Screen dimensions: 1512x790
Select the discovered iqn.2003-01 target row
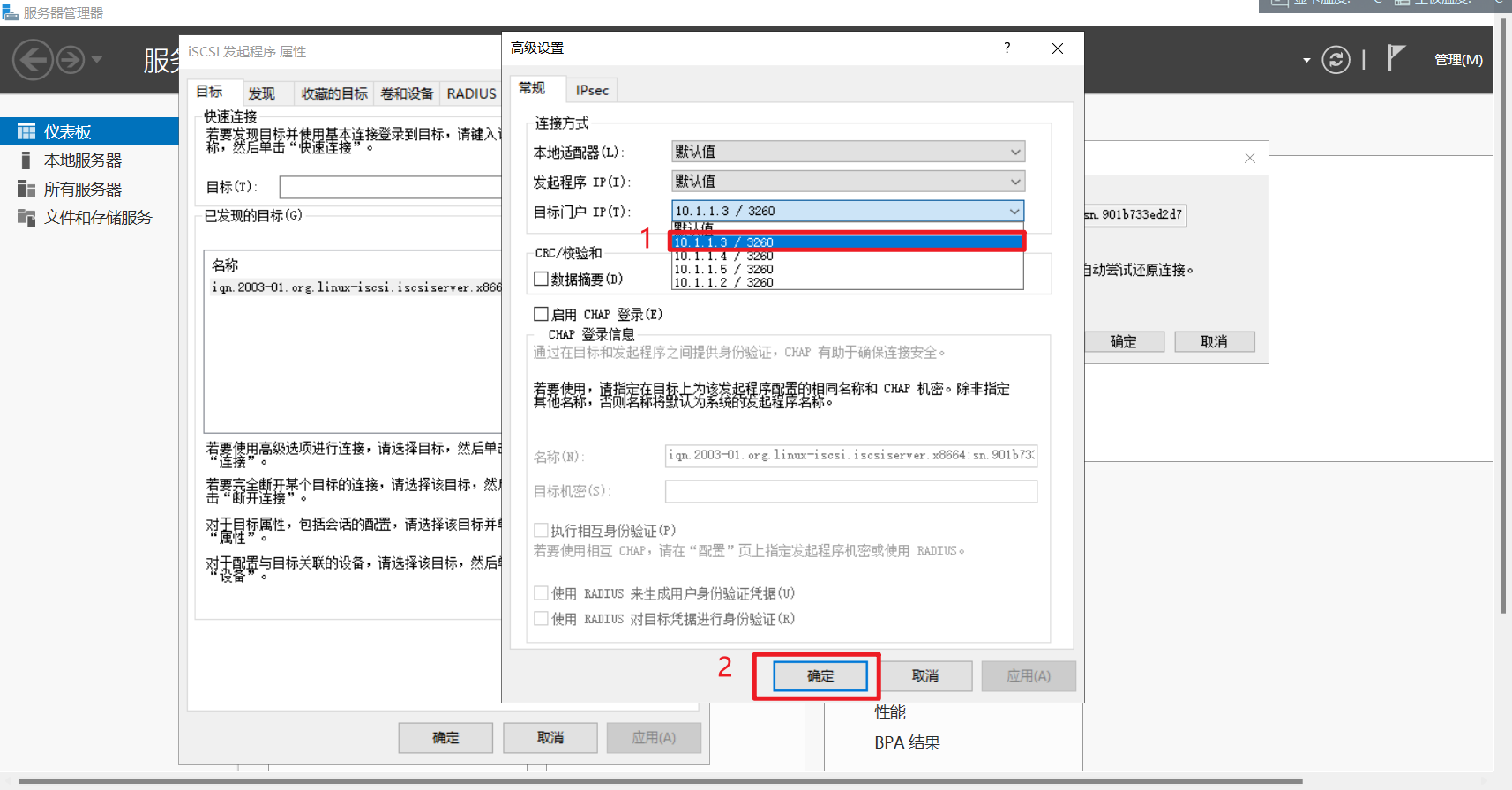tap(354, 287)
